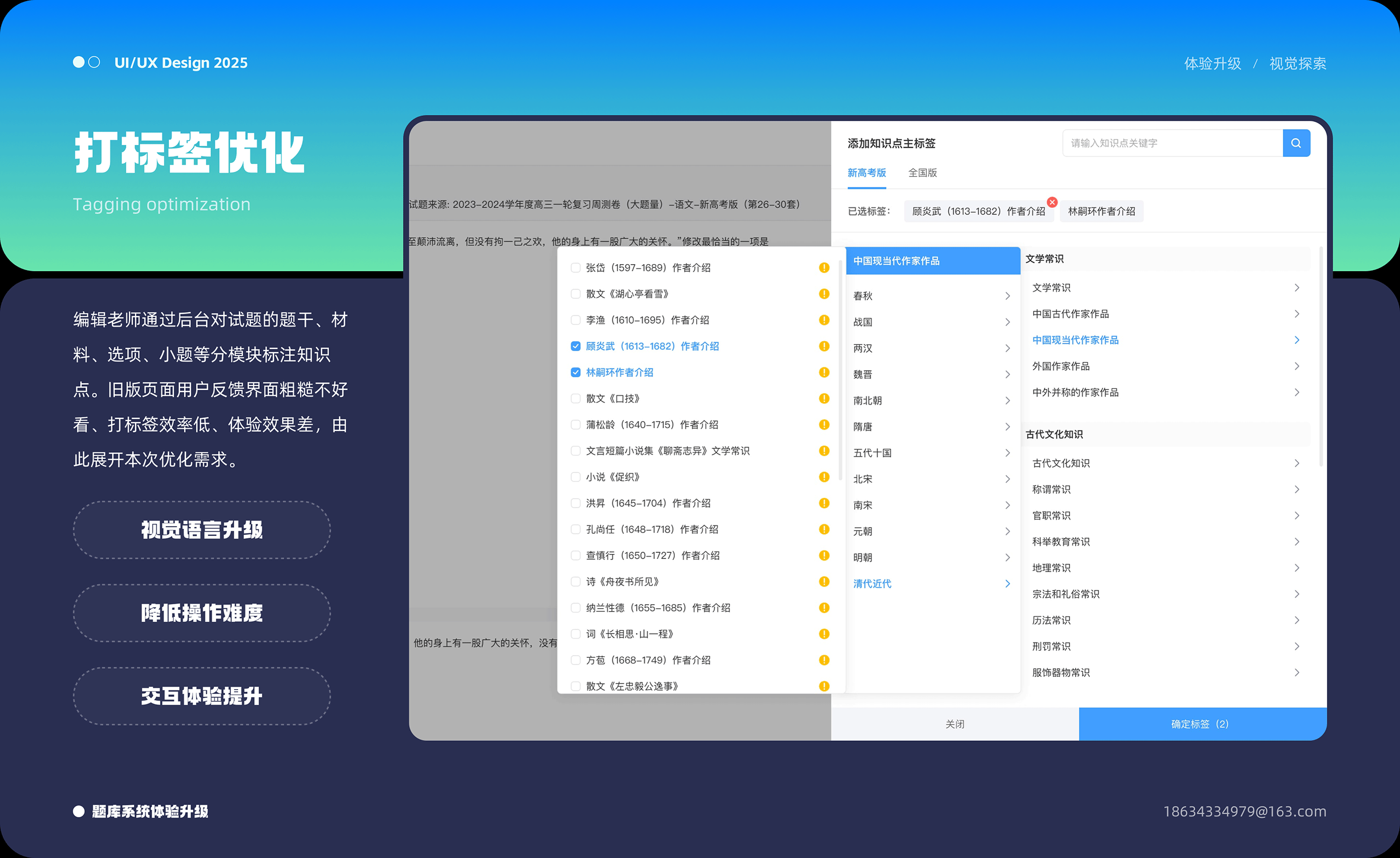Uncheck the 林嗣环作者介绍 checkbox
The image size is (1400, 858).
pyautogui.click(x=575, y=372)
